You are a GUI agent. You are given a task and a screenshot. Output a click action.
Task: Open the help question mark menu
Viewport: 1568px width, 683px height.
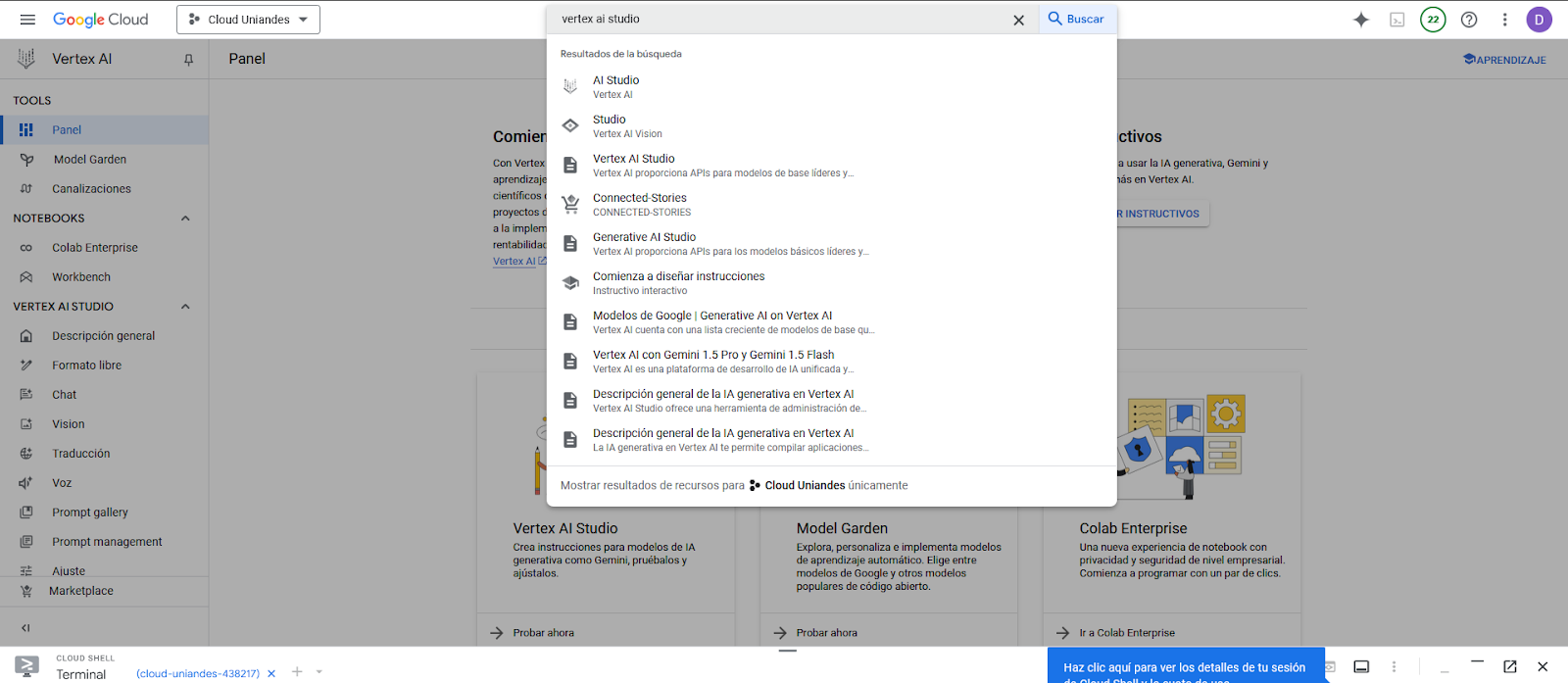[1469, 20]
